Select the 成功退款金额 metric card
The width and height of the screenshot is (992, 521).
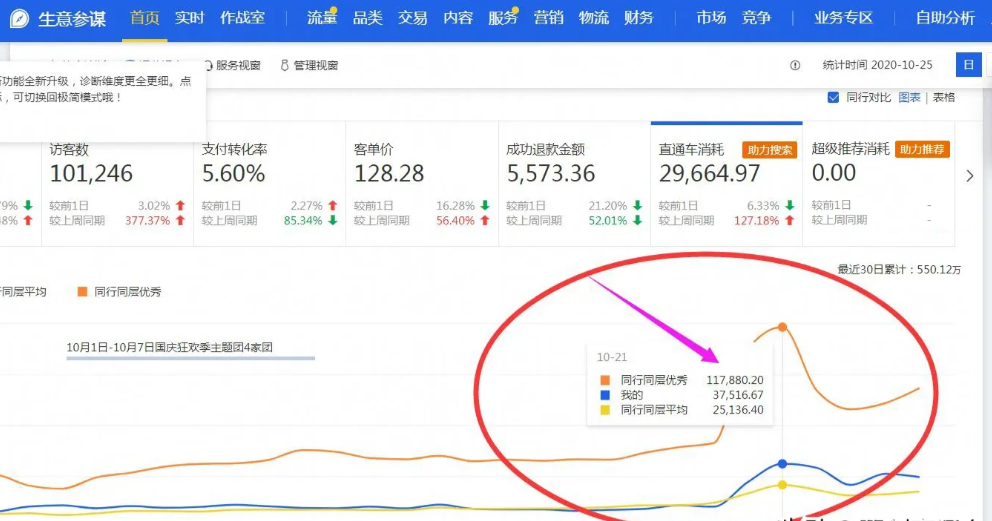[574, 184]
